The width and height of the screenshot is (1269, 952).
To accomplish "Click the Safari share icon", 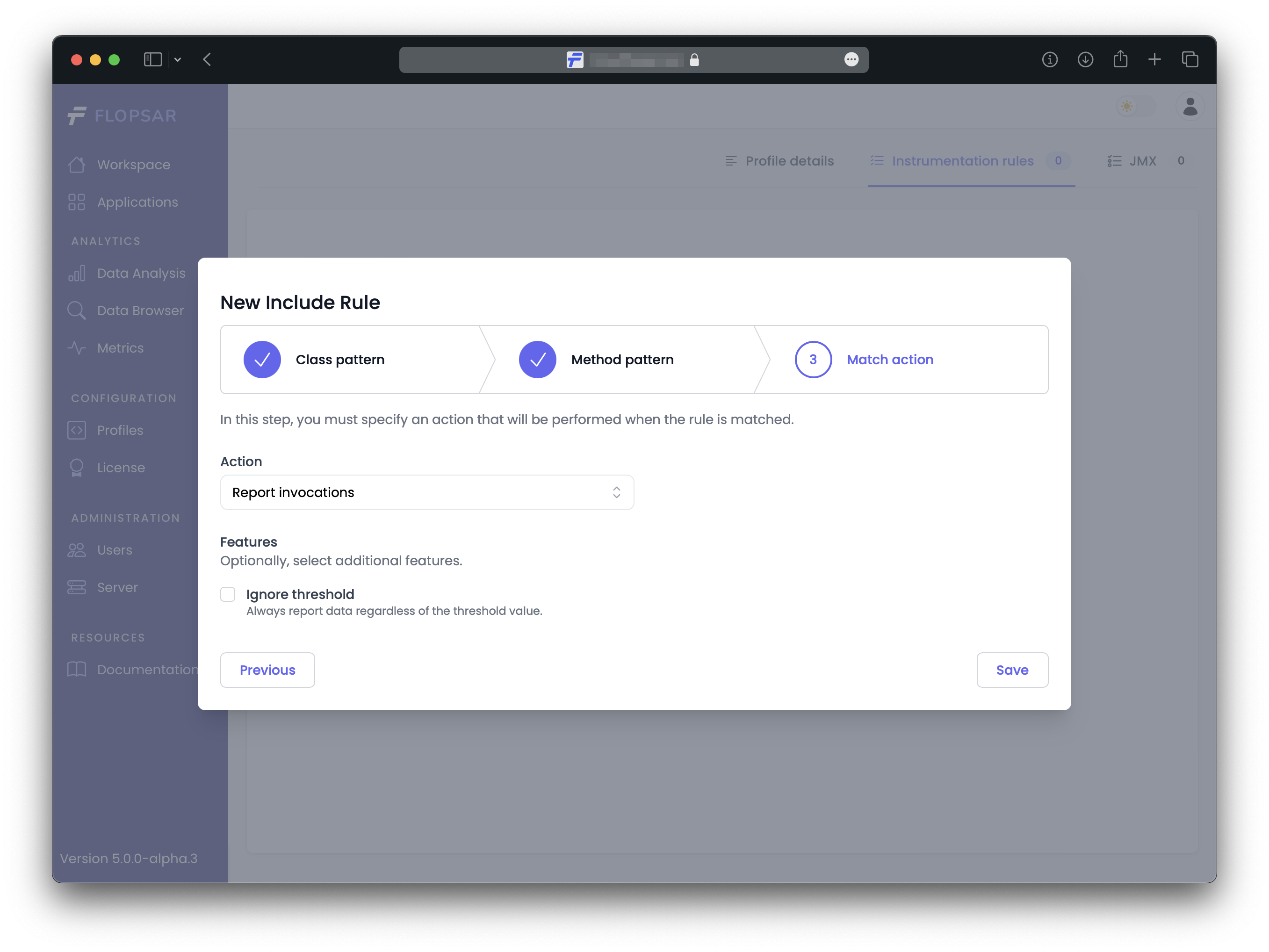I will [x=1120, y=60].
